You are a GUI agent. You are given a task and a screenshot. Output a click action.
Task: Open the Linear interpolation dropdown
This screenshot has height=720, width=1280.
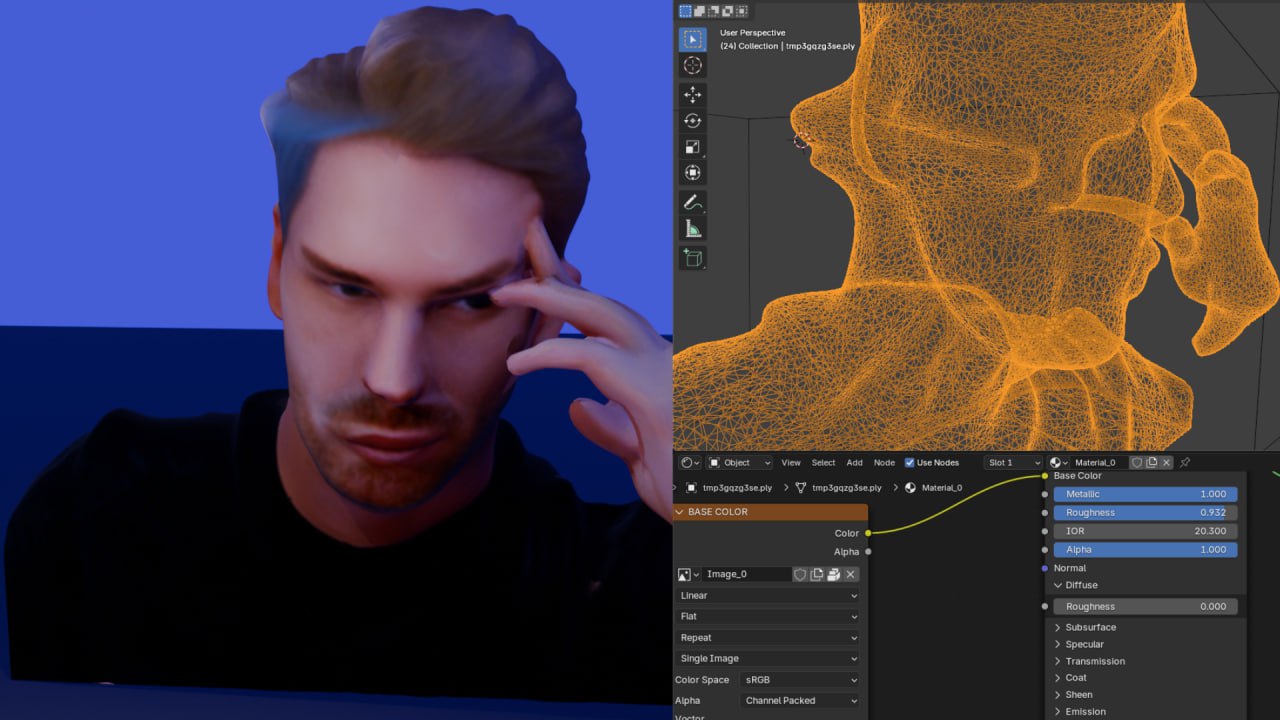pyautogui.click(x=768, y=596)
